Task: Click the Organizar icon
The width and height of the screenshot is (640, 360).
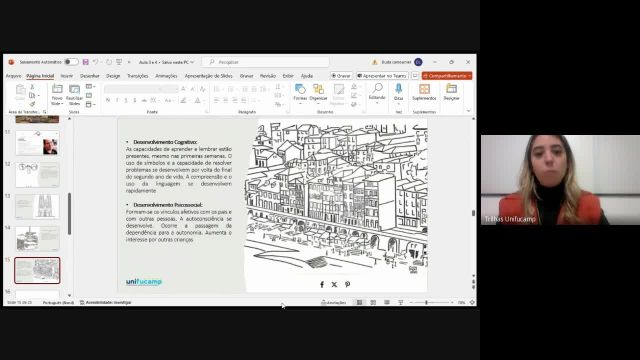Action: (318, 89)
